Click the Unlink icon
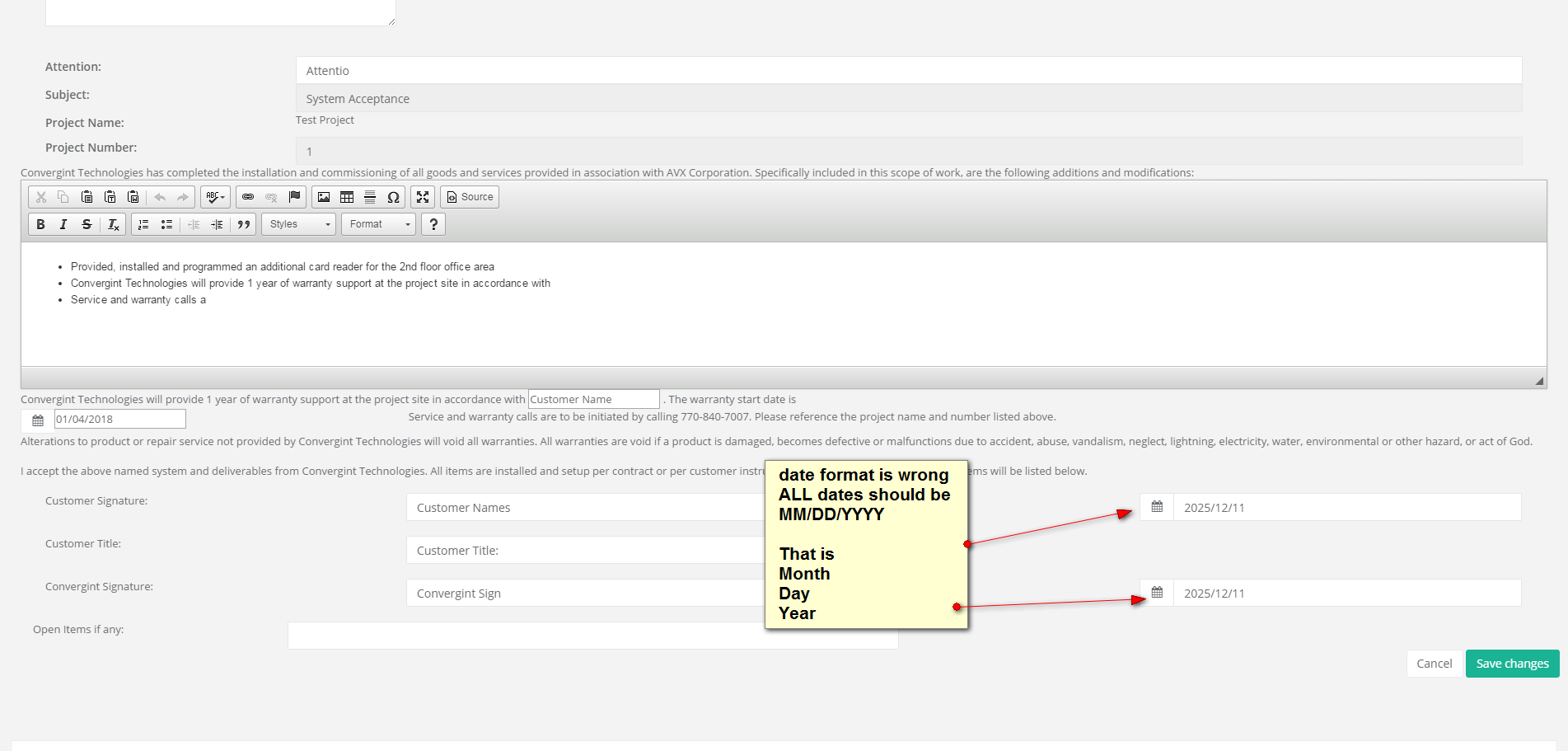Viewport: 1568px width, 751px height. coord(271,197)
